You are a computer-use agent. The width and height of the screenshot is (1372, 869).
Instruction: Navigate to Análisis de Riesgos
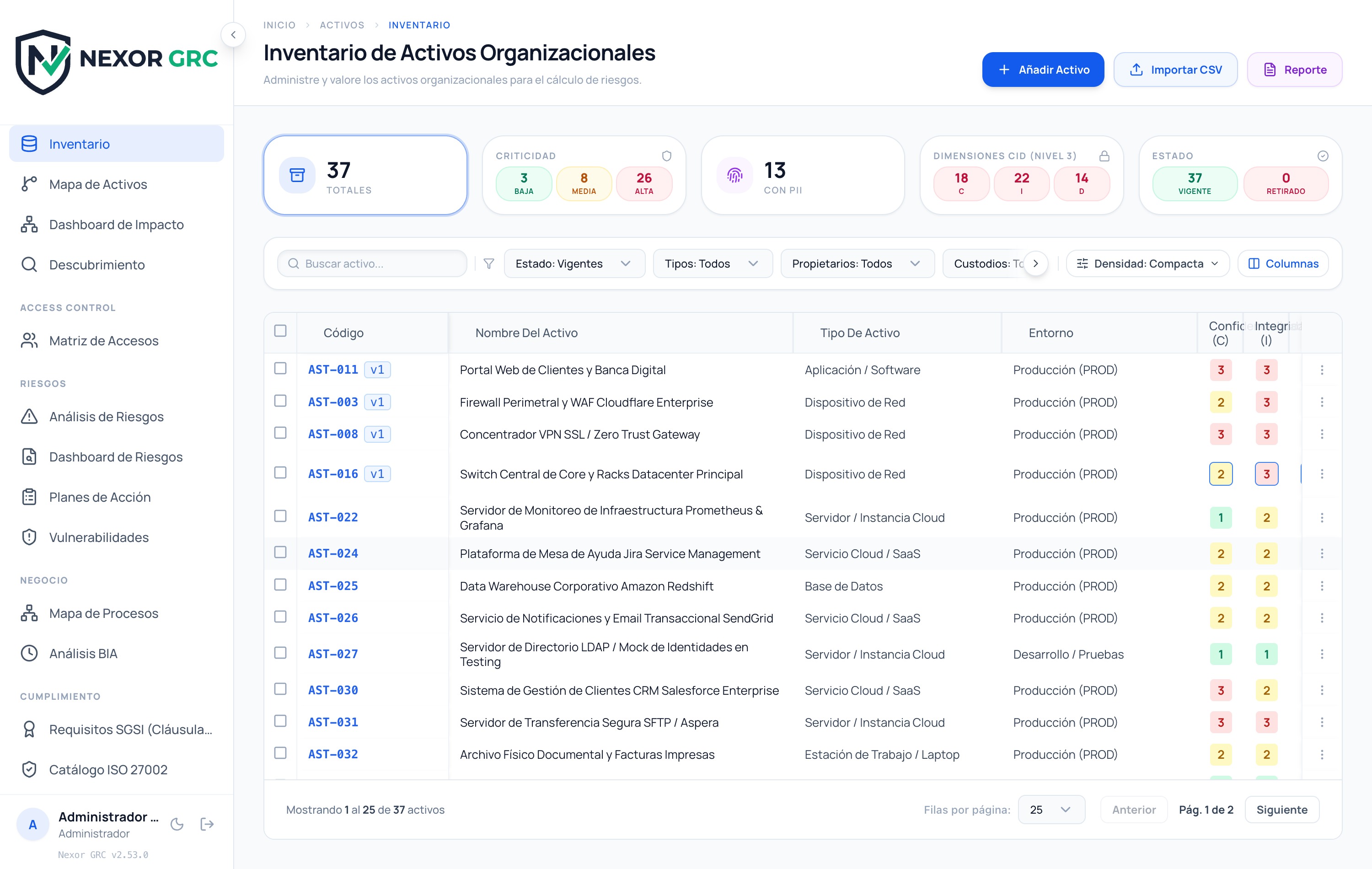116,417
